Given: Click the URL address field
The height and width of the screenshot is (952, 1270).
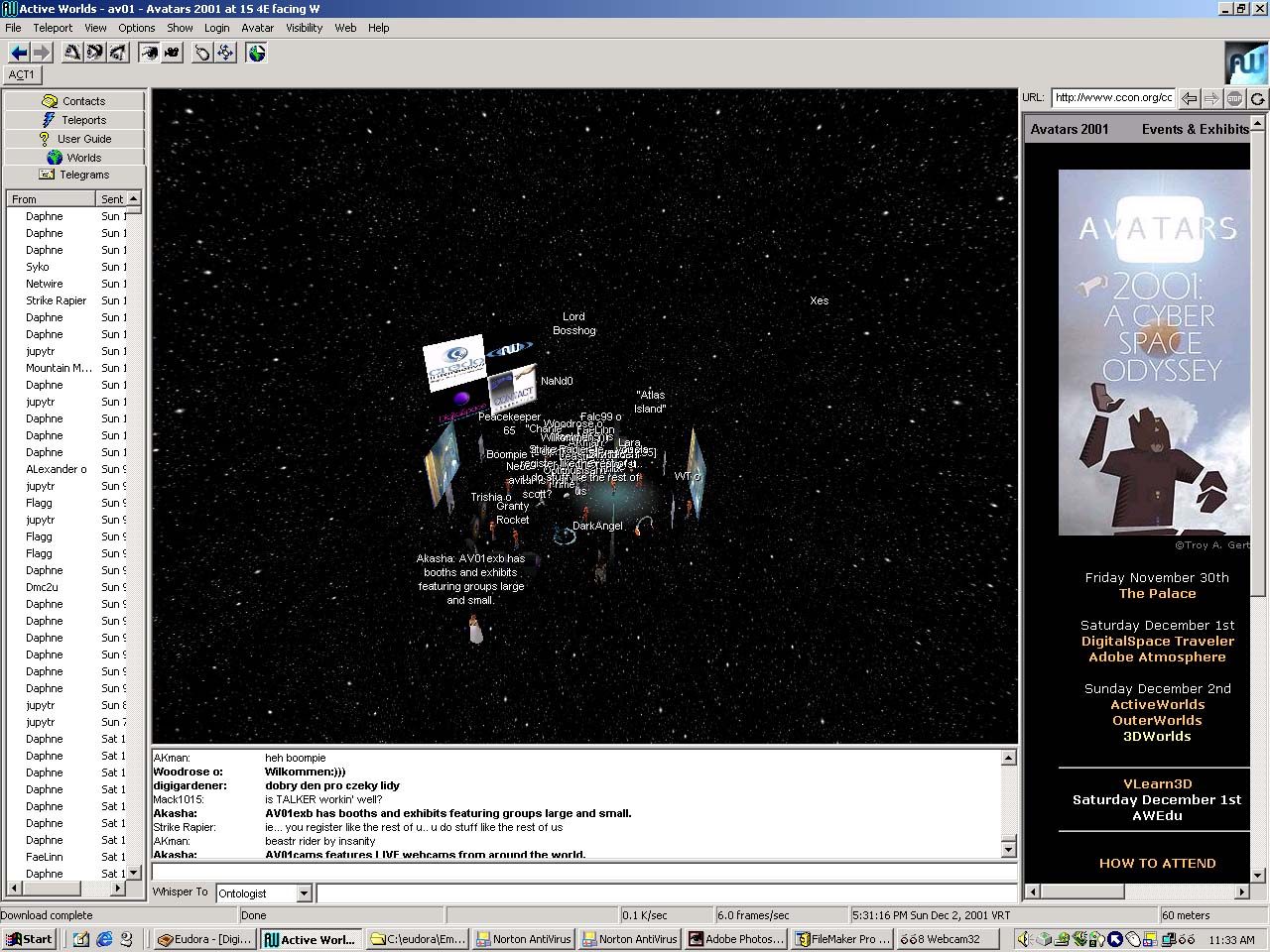Looking at the screenshot, I should tap(1113, 97).
